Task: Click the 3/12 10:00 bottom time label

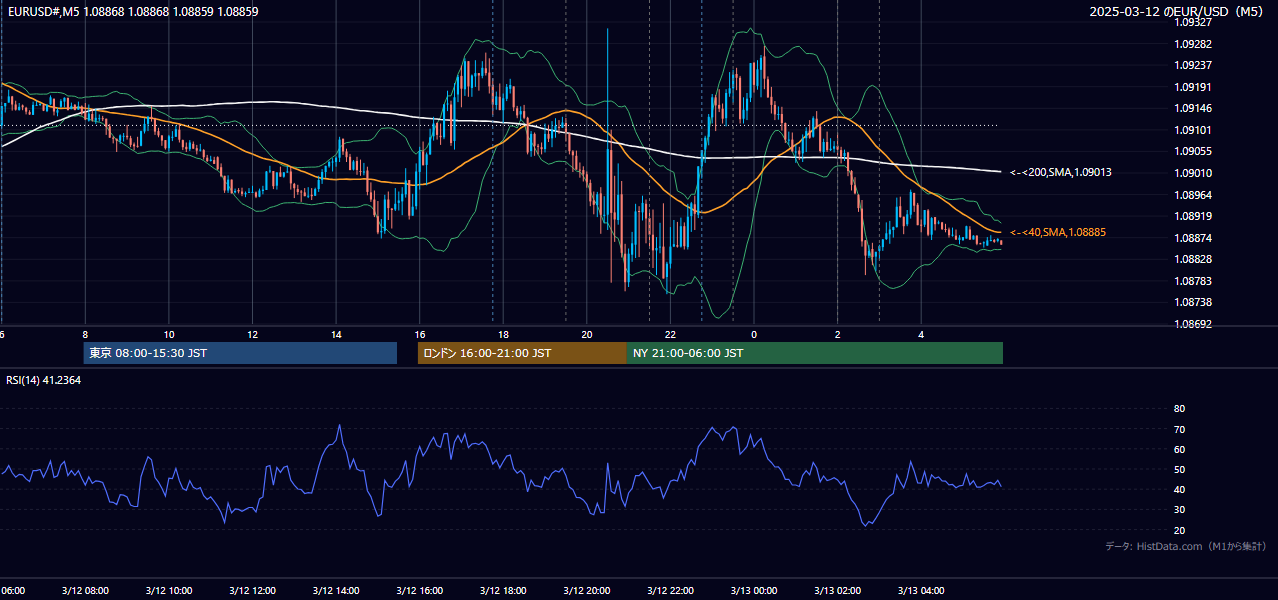Action: click(169, 591)
